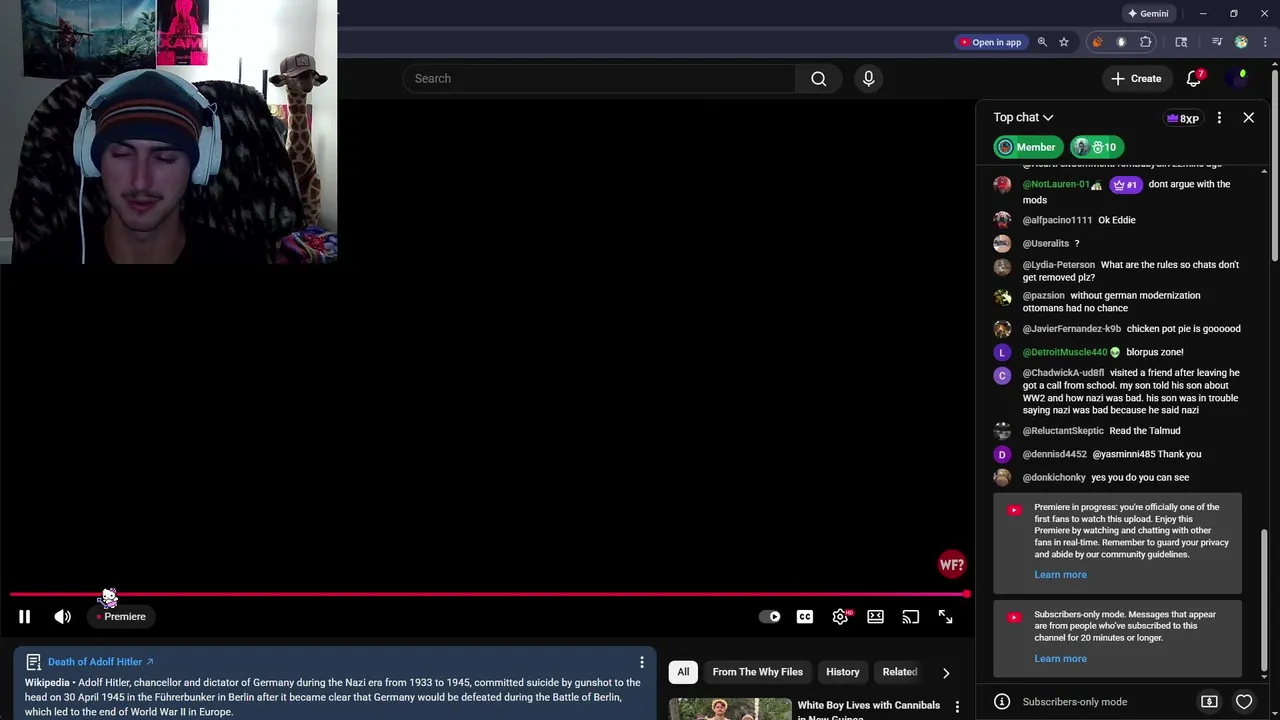The image size is (1280, 720).
Task: Focus the YouTube Search field
Action: pos(599,79)
